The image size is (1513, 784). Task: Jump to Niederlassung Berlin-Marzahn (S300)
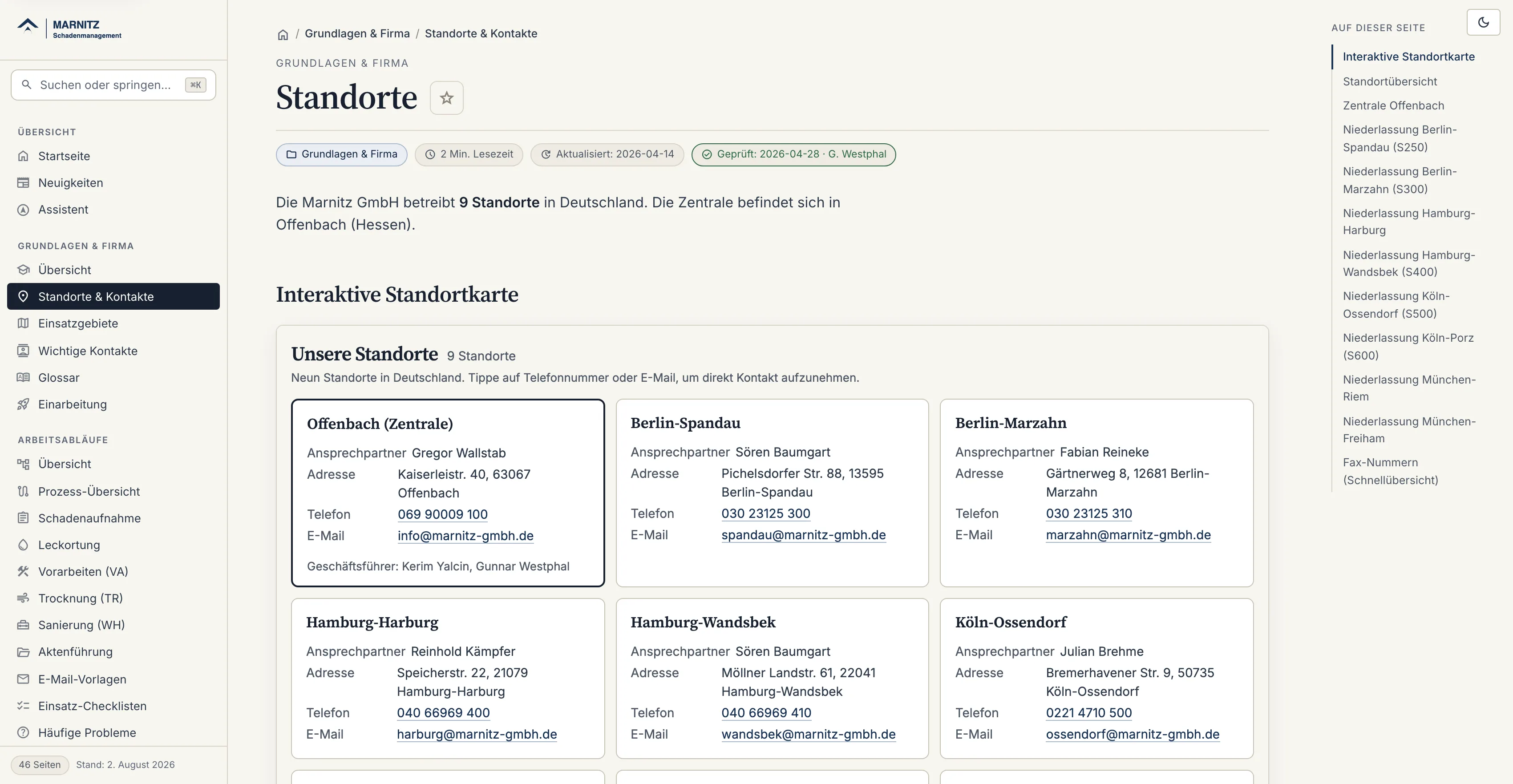pyautogui.click(x=1400, y=180)
